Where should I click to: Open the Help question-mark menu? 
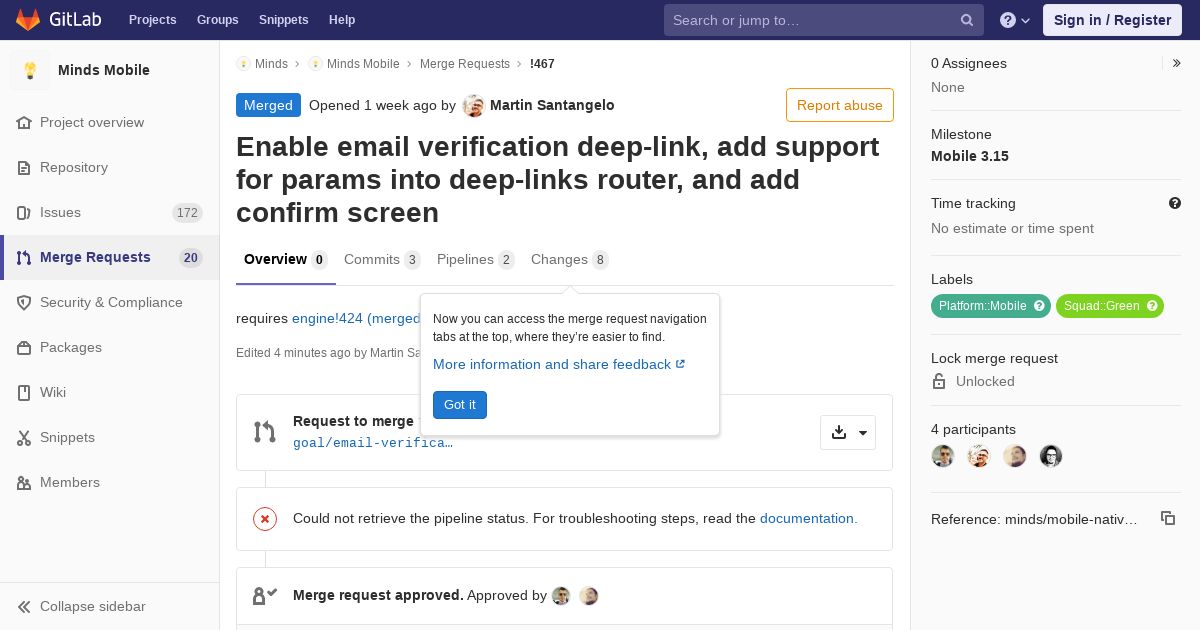(1015, 20)
